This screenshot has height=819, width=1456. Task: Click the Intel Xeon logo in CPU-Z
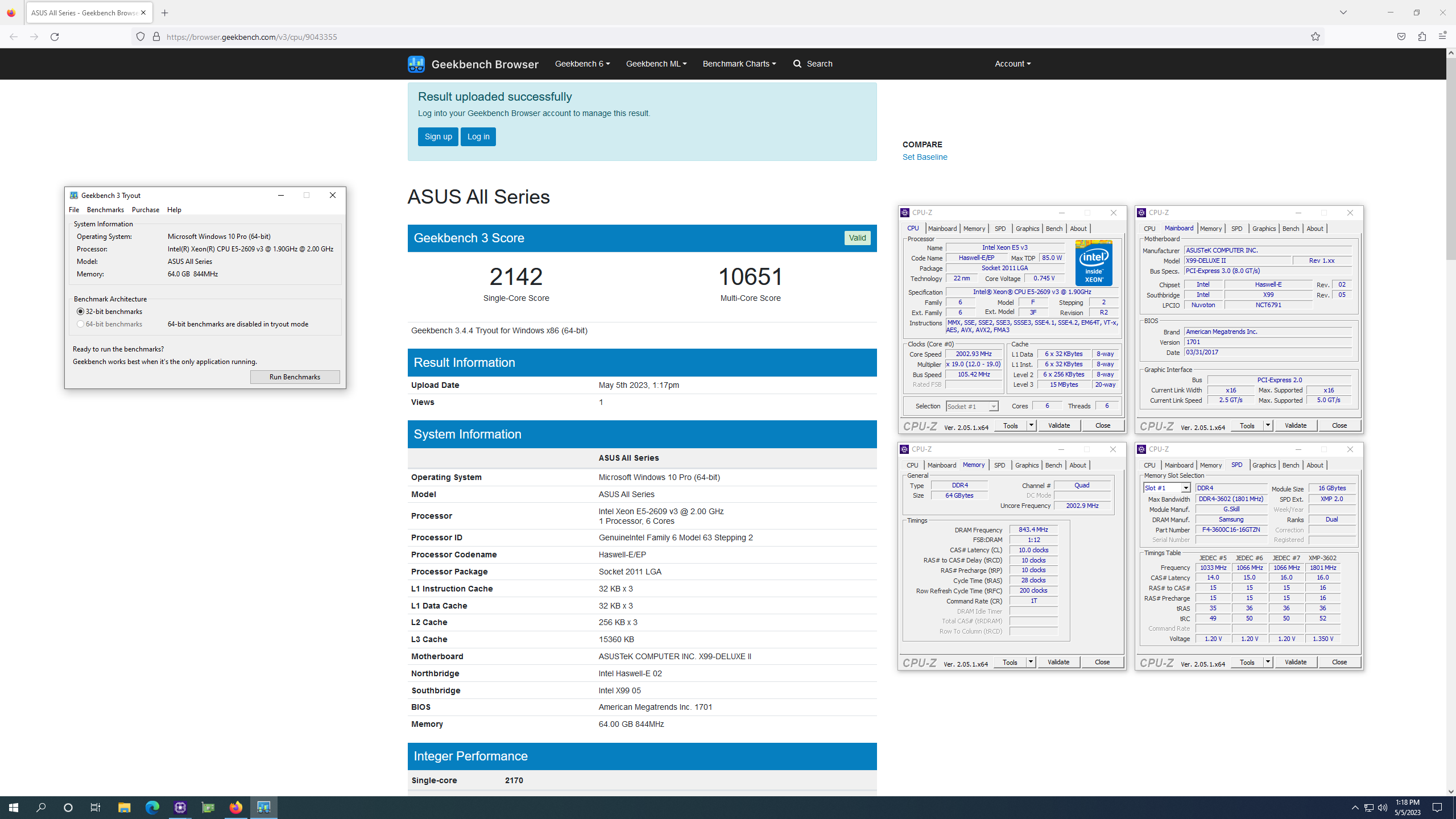1094,263
